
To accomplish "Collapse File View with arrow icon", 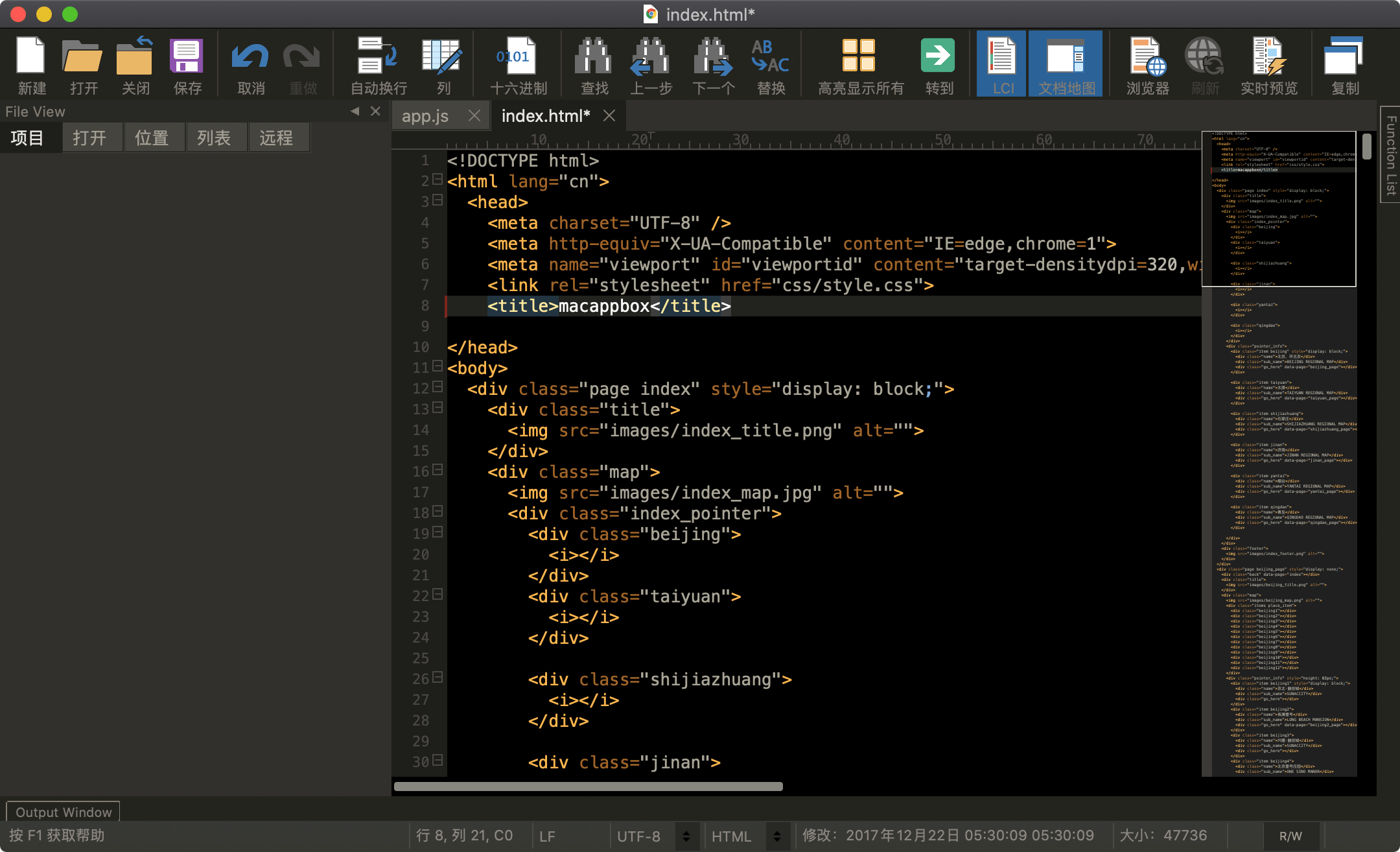I will point(355,111).
